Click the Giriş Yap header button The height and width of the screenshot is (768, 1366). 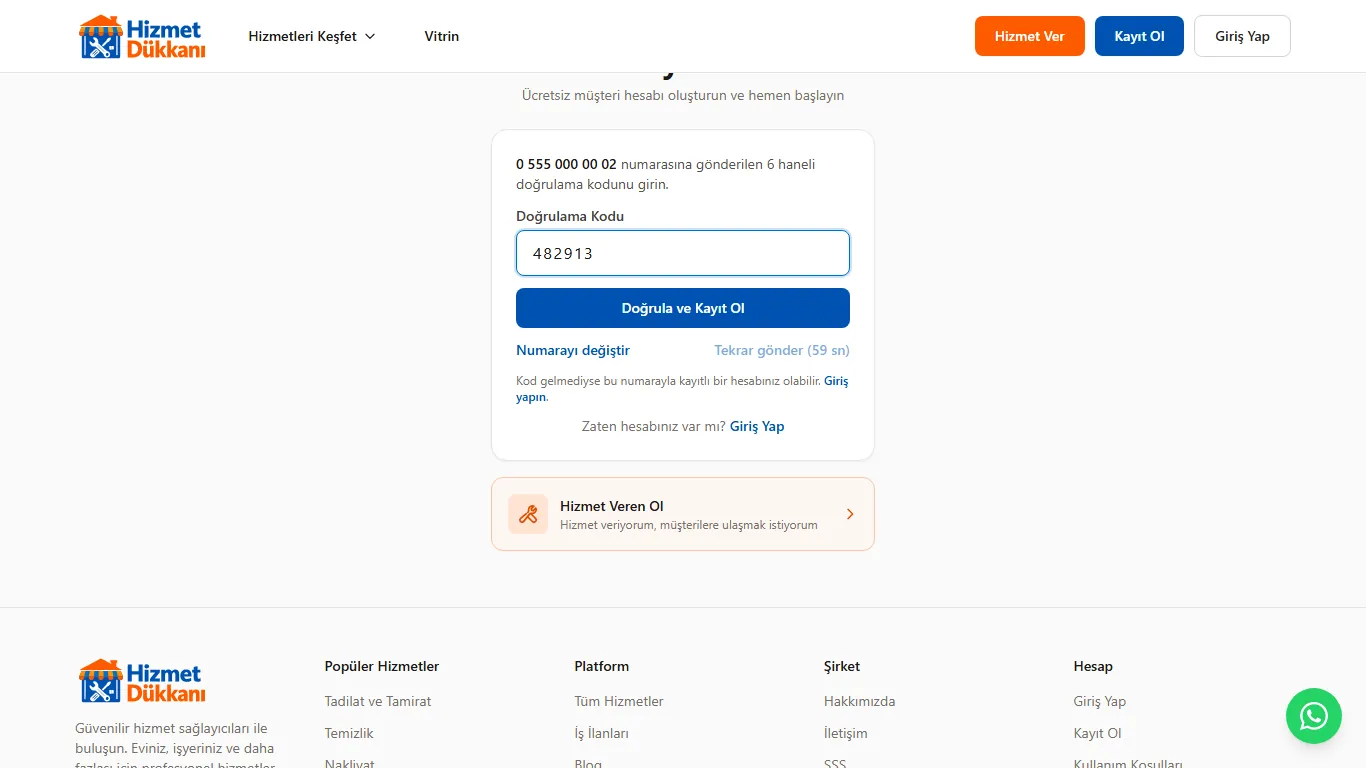(x=1243, y=36)
